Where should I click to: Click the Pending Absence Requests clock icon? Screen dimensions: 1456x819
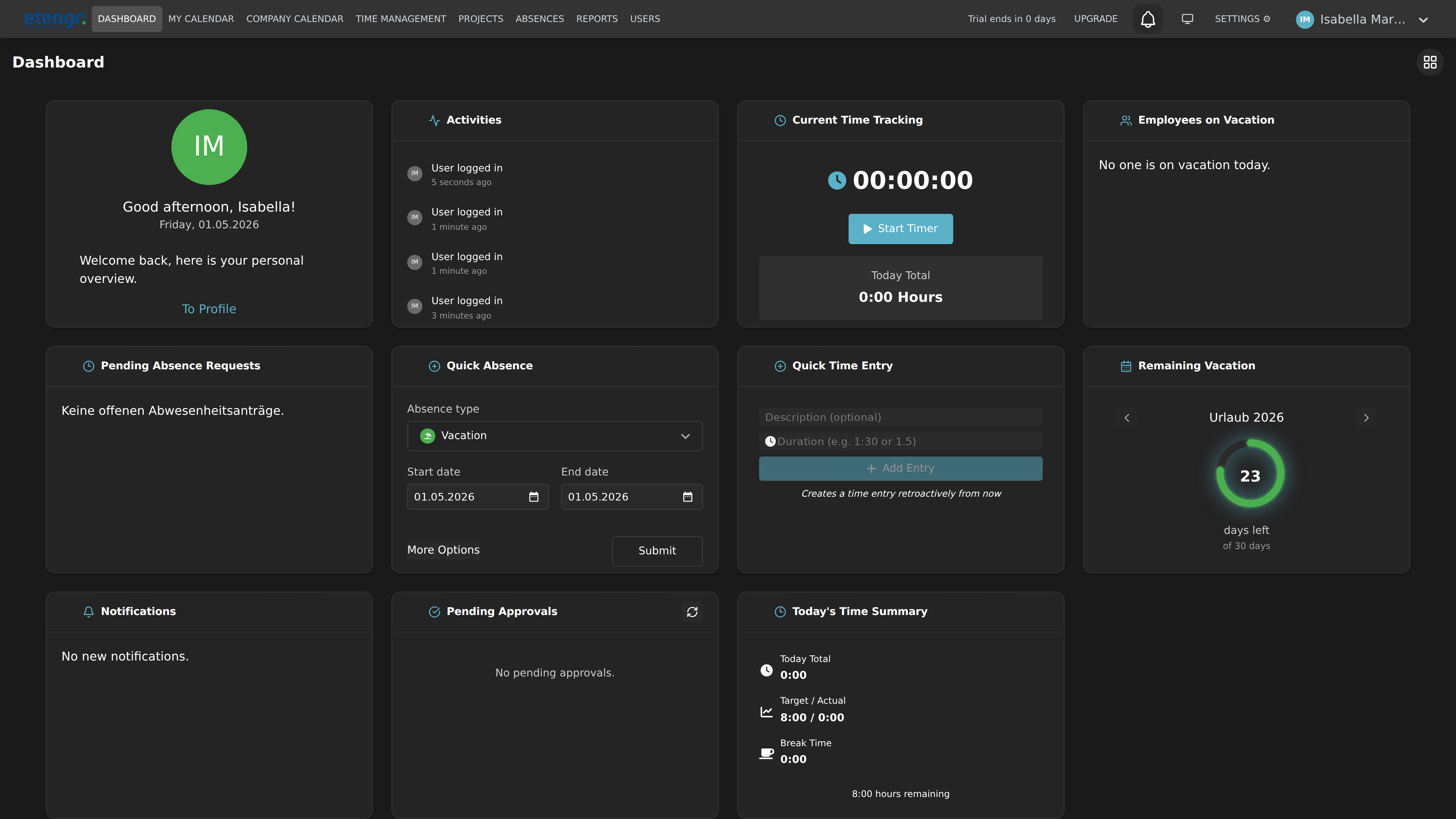pos(88,366)
